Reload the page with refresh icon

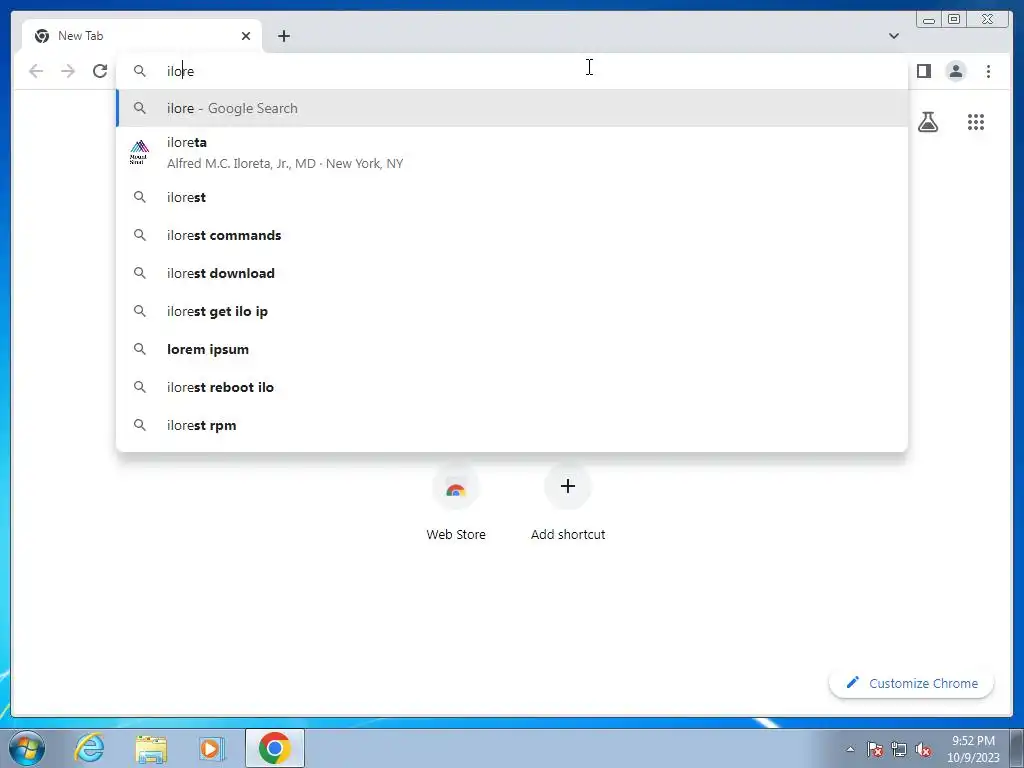(100, 71)
